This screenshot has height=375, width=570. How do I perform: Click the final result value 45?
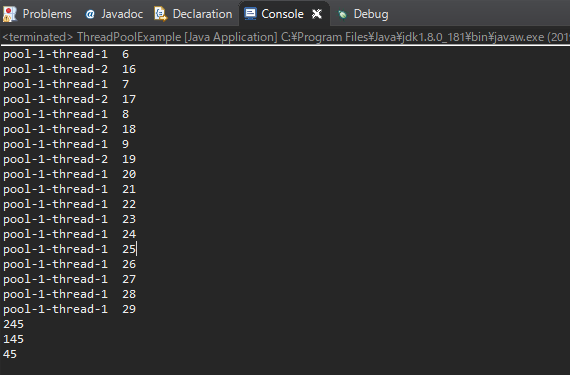pos(10,354)
